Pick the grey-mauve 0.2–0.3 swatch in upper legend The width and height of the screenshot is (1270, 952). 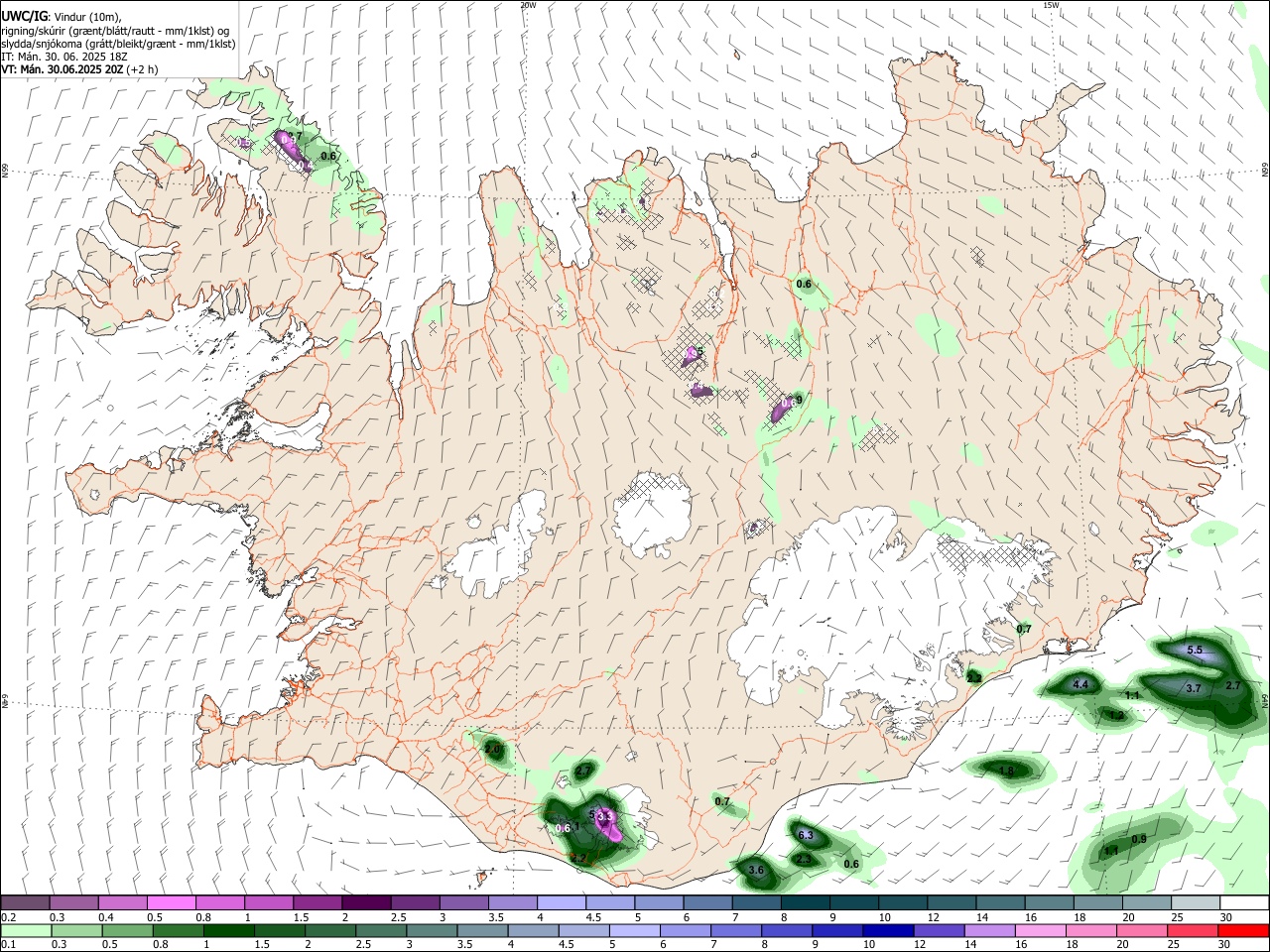tap(25, 902)
